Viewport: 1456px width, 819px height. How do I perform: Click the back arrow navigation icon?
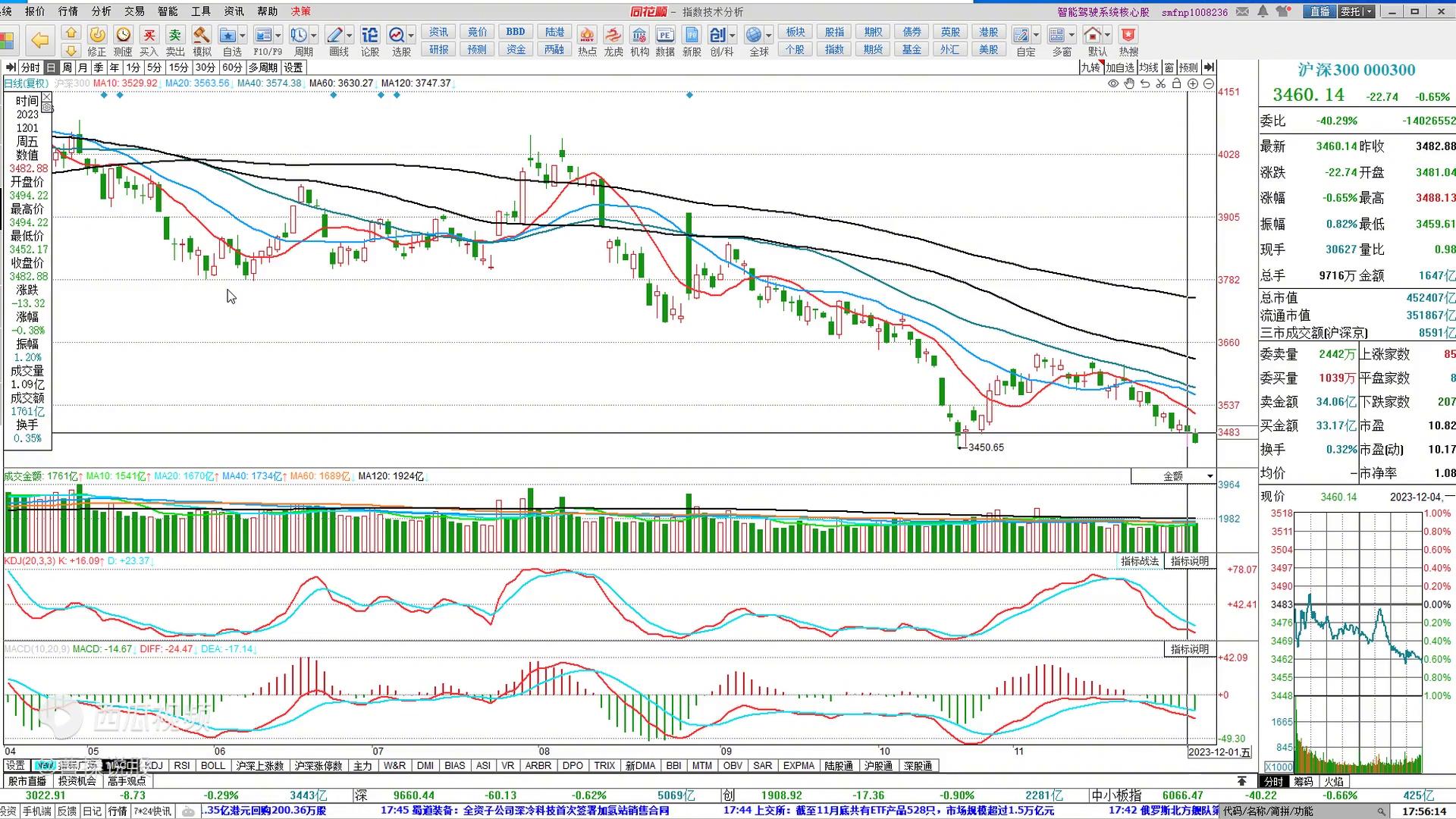[x=39, y=40]
